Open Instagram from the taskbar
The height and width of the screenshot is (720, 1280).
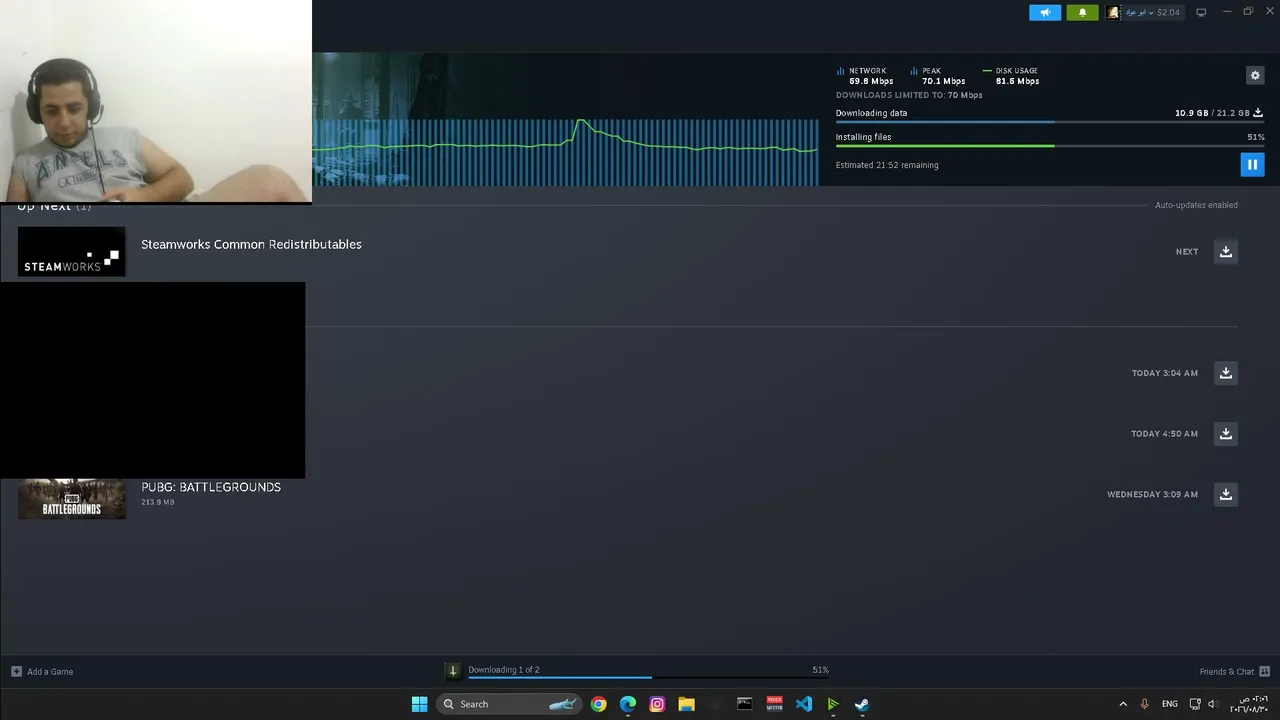[657, 704]
